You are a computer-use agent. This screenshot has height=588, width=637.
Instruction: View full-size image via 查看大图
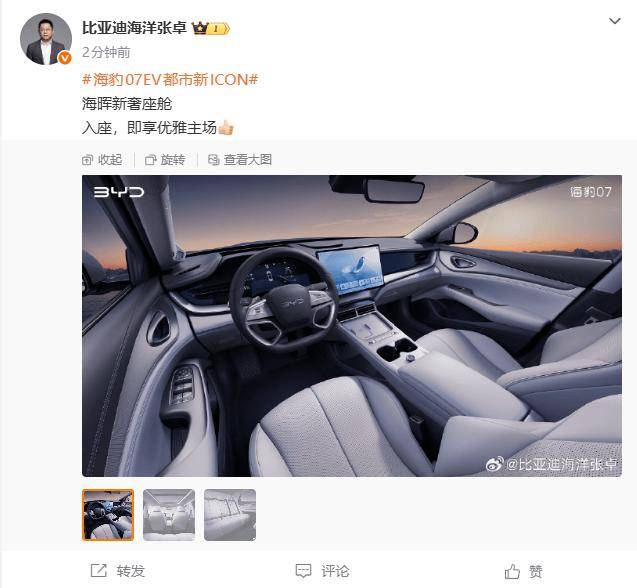240,160
